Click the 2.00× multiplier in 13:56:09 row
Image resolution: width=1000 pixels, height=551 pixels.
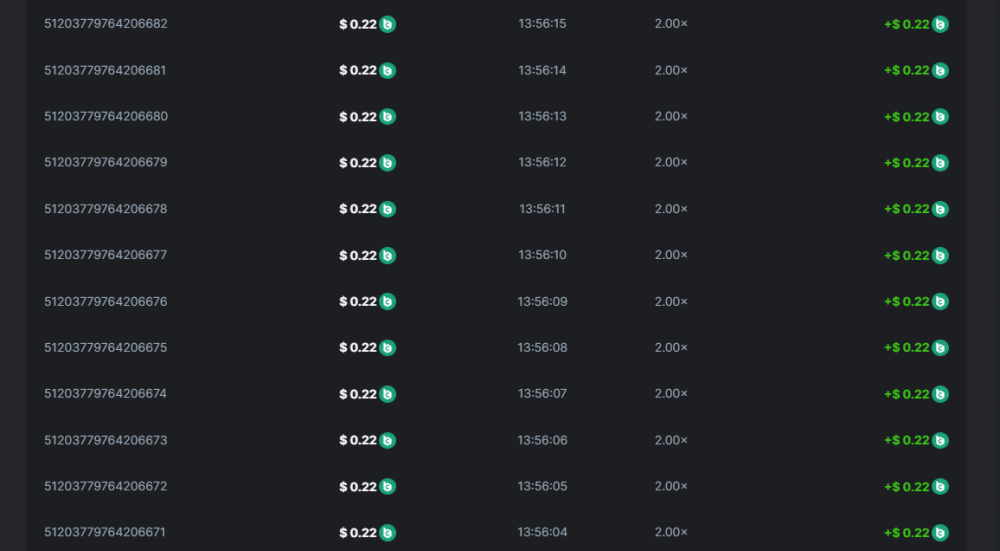[x=671, y=302]
